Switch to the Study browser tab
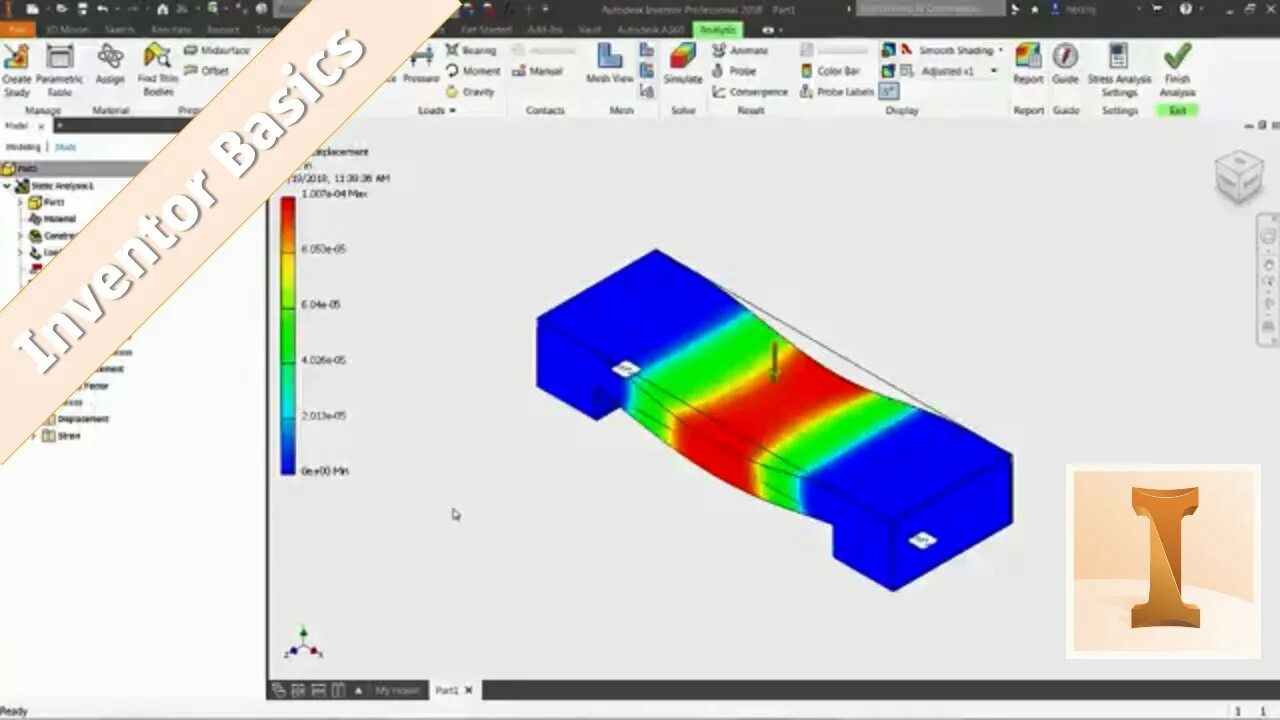The width and height of the screenshot is (1280, 720). click(x=65, y=147)
